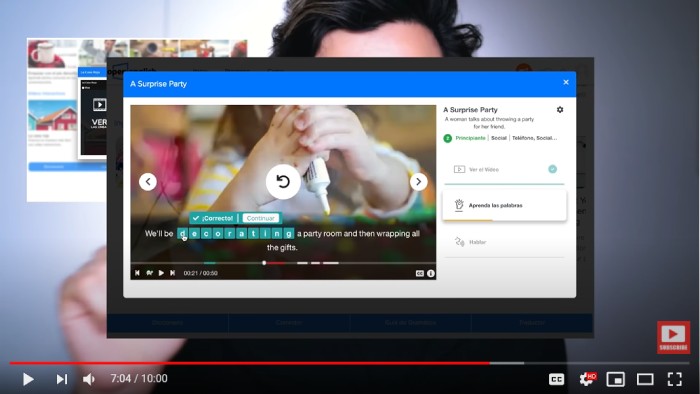Switch to YouTube miniplayer
Image resolution: width=700 pixels, height=394 pixels.
616,379
